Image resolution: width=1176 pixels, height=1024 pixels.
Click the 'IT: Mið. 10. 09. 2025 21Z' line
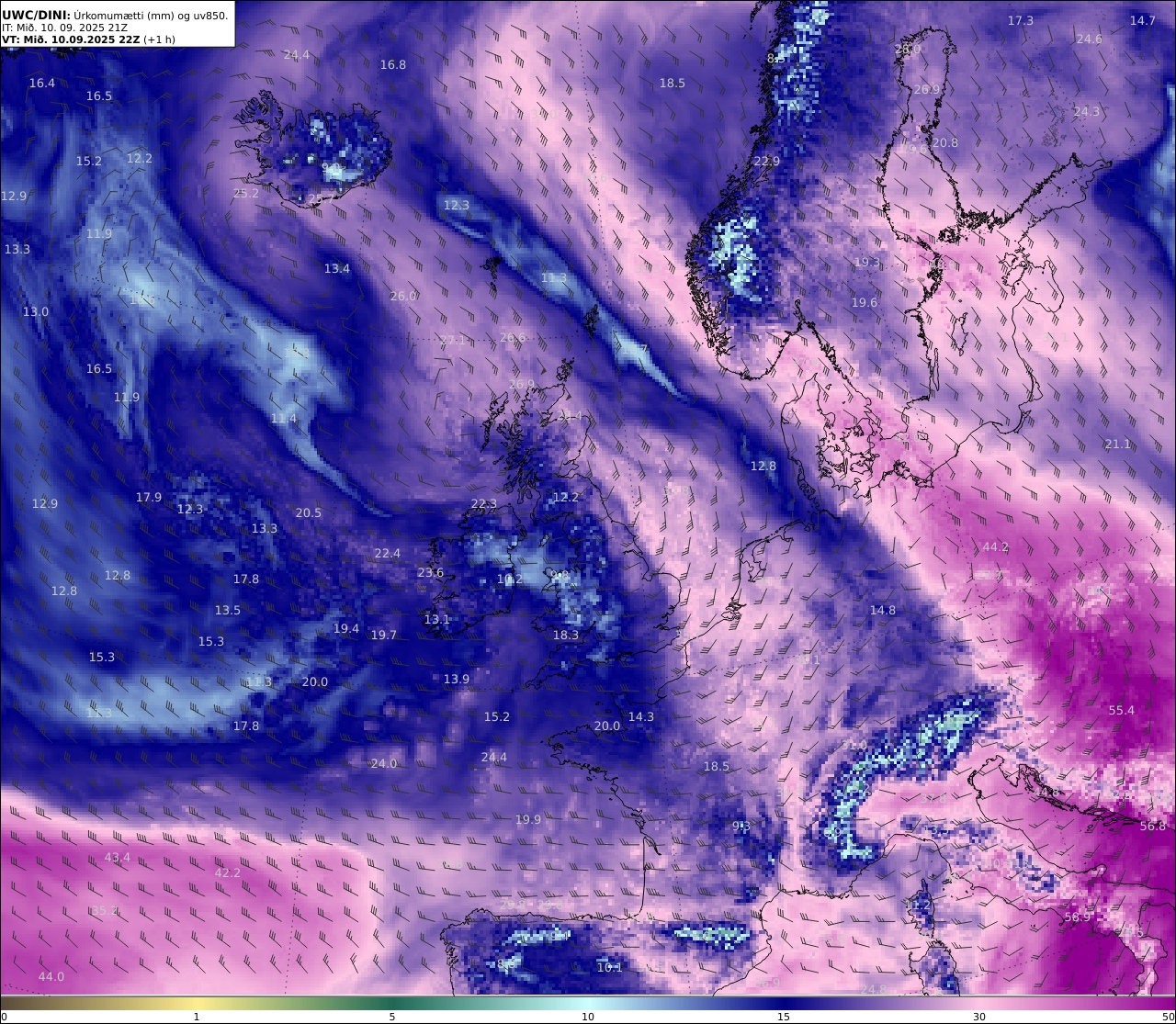point(65,28)
